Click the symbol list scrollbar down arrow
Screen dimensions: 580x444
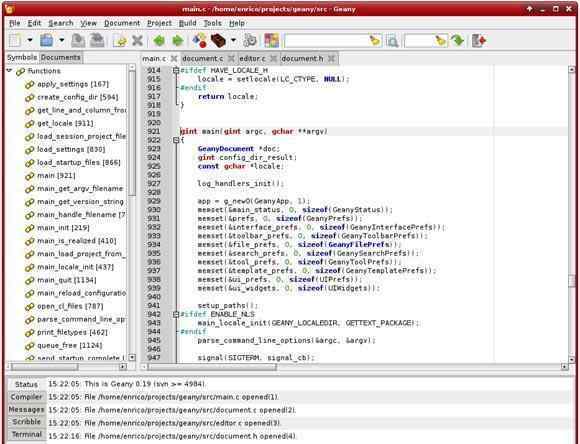[x=132, y=357]
